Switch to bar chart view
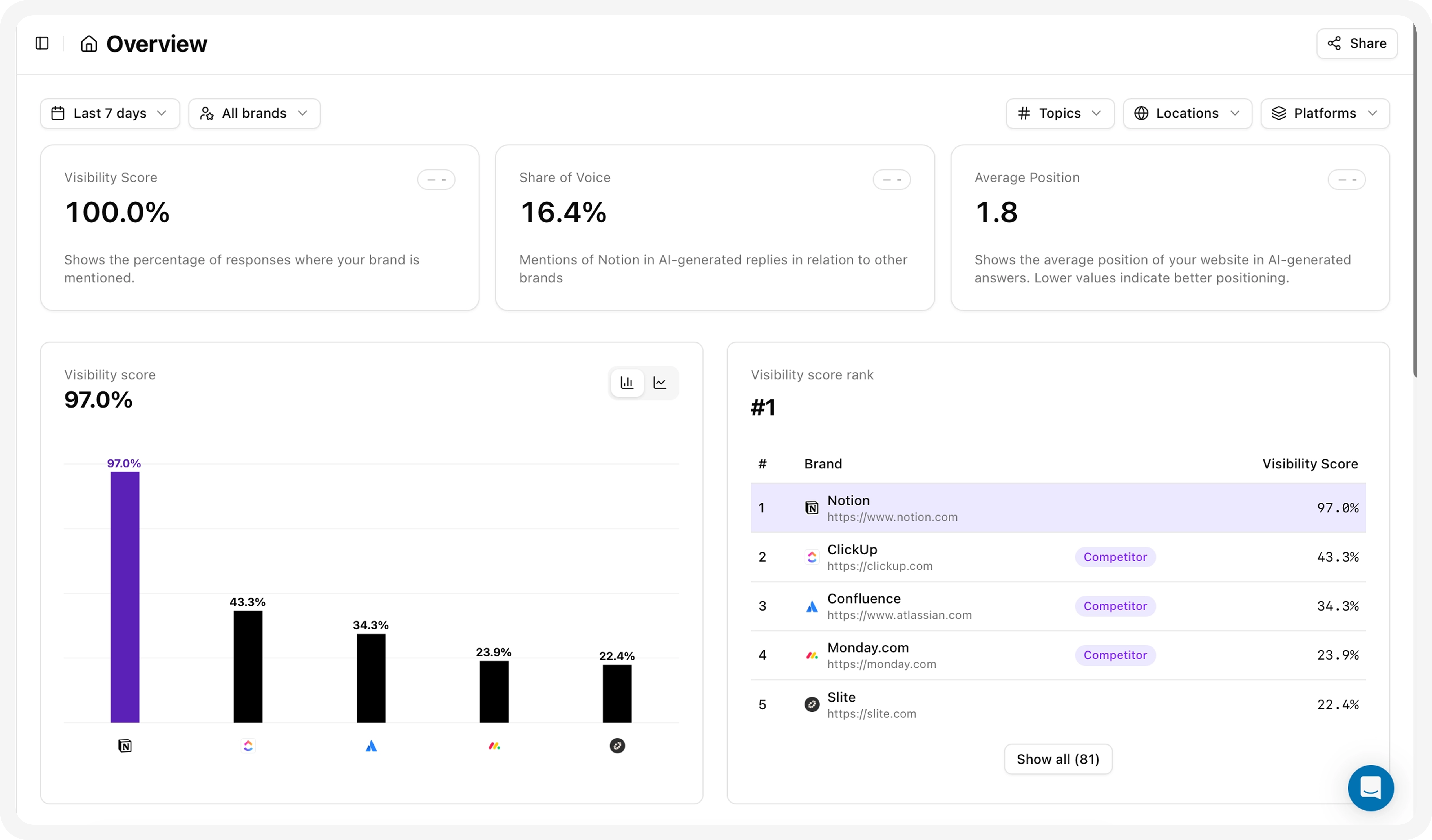The height and width of the screenshot is (840, 1432). pyautogui.click(x=627, y=383)
